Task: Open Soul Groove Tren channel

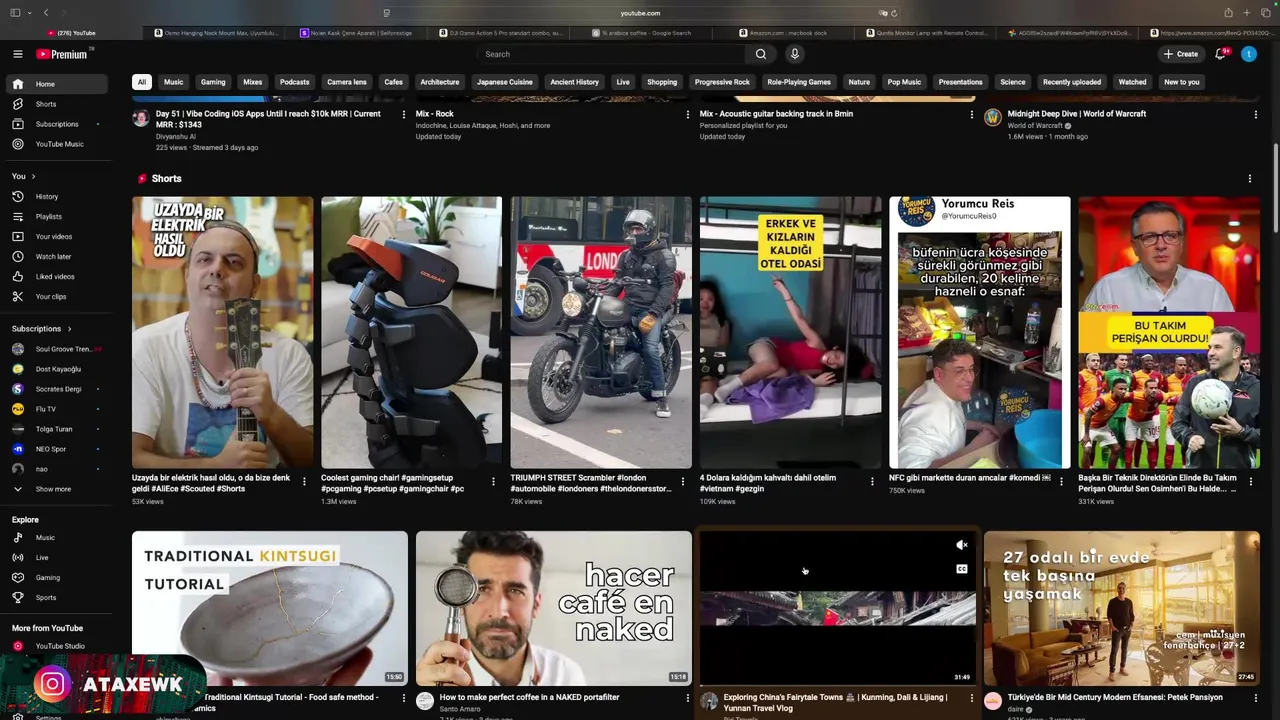Action: 57,349
